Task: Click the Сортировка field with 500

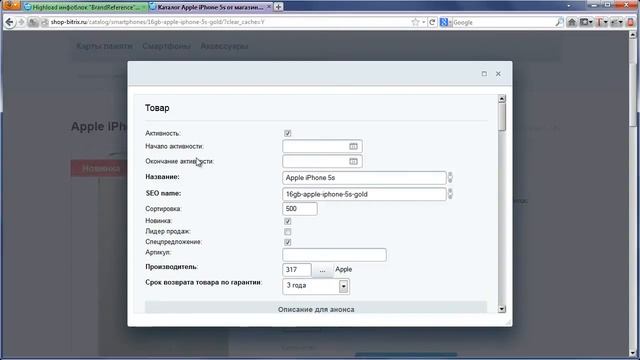Action: tap(300, 209)
